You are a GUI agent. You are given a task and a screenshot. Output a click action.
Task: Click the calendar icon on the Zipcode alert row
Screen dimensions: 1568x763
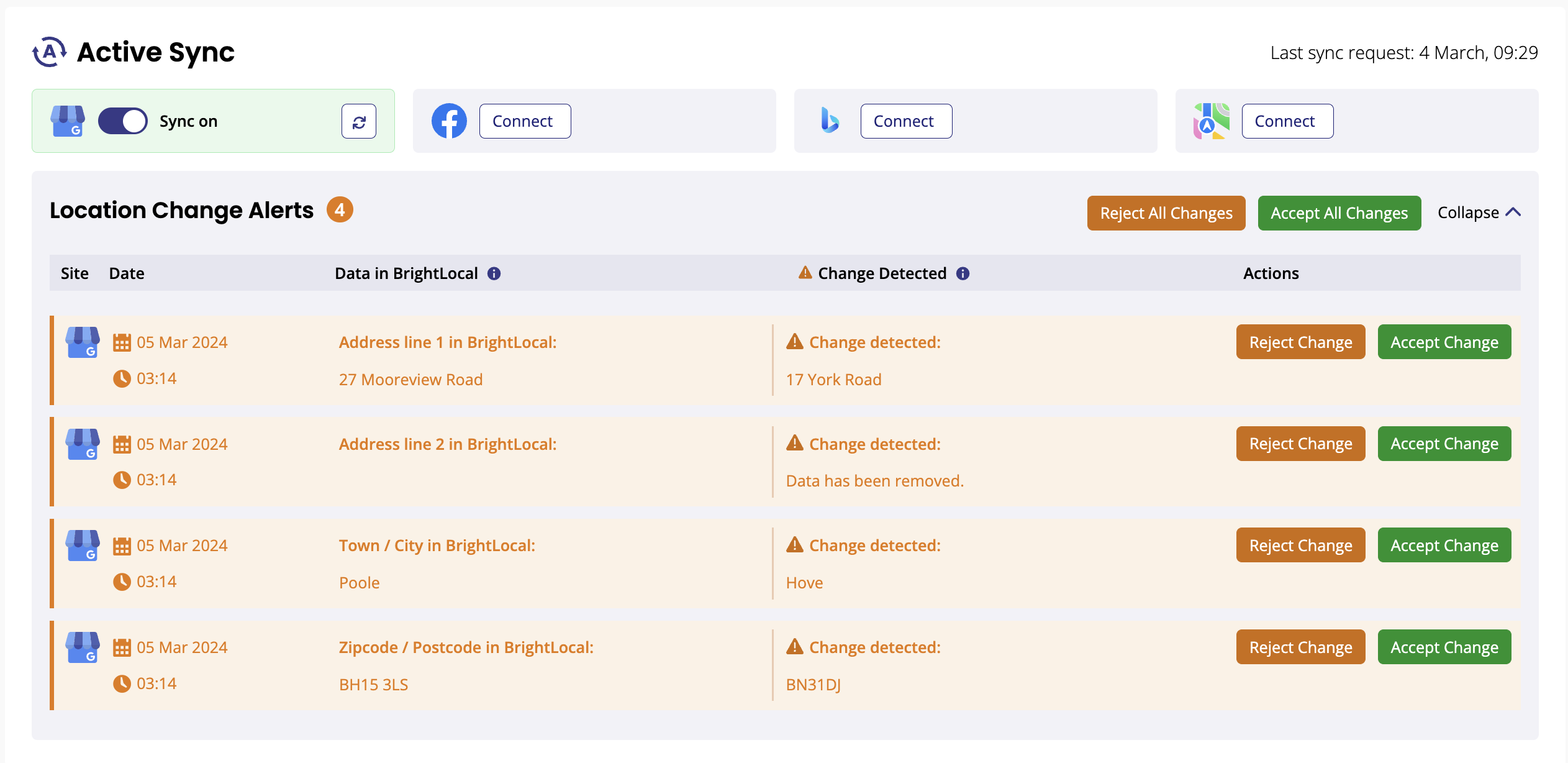point(122,647)
